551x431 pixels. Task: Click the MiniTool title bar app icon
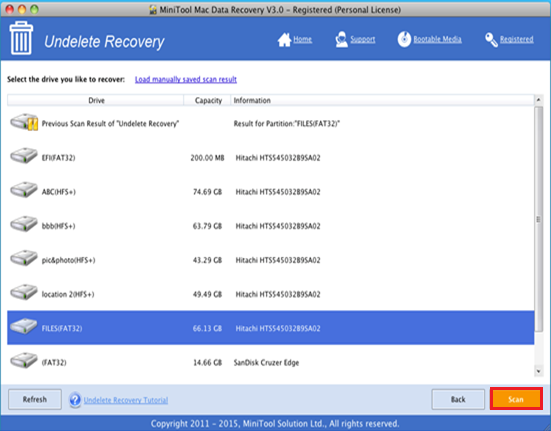pyautogui.click(x=153, y=10)
